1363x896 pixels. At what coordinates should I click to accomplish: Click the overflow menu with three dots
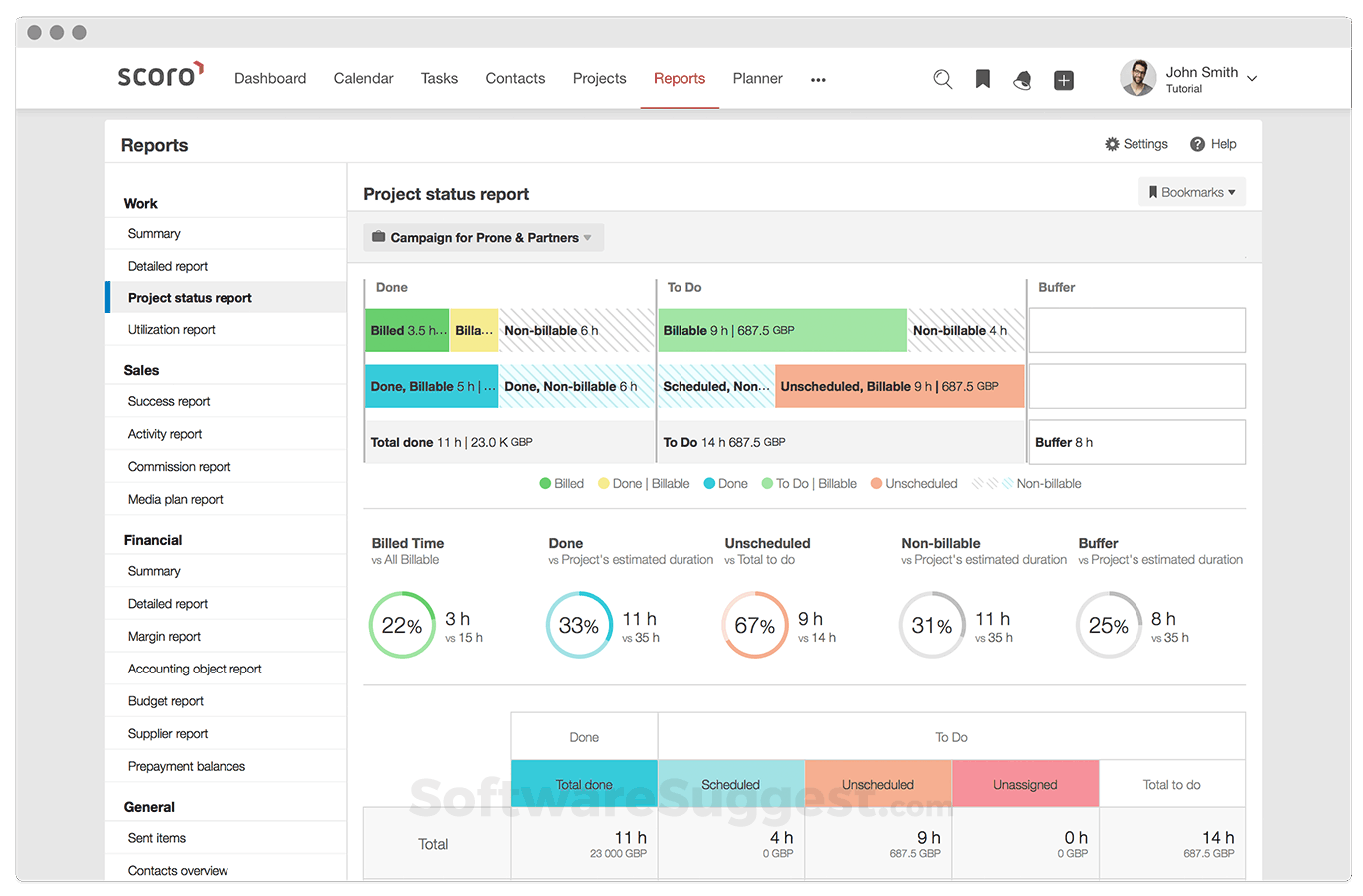point(817,80)
